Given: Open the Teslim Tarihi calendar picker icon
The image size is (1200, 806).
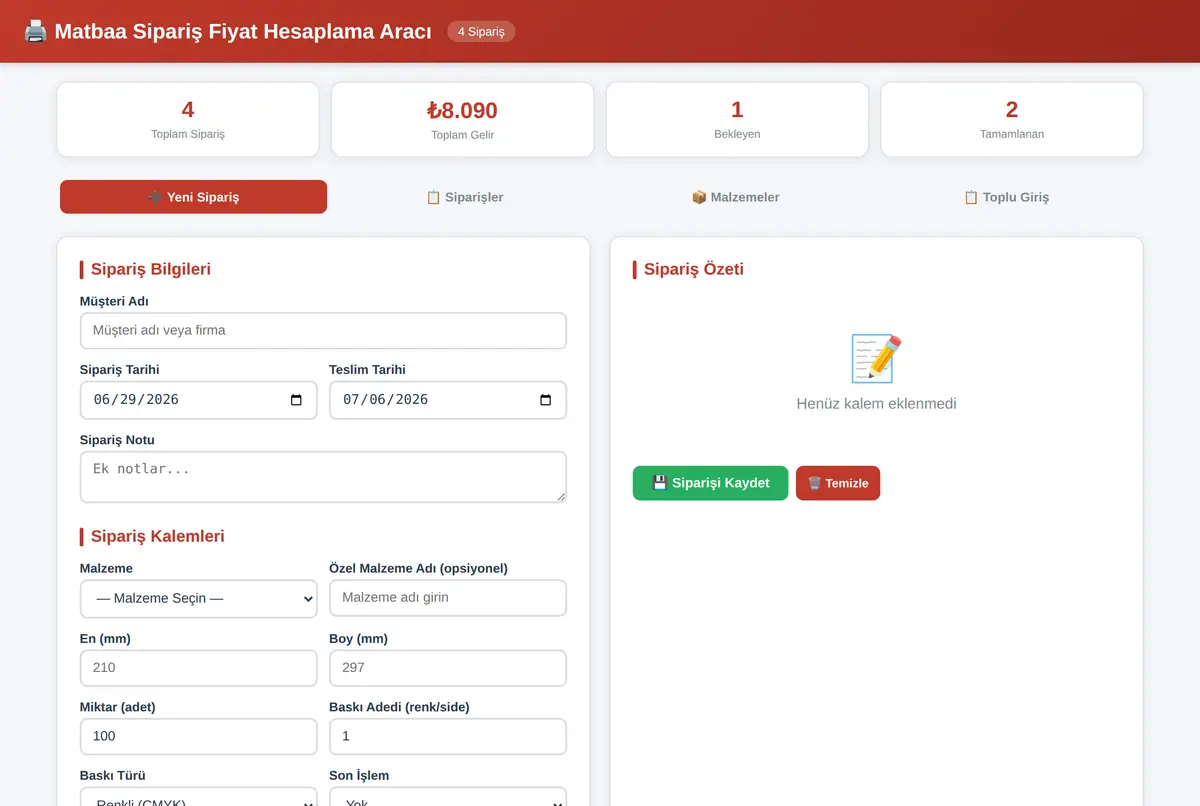Looking at the screenshot, I should pos(545,400).
